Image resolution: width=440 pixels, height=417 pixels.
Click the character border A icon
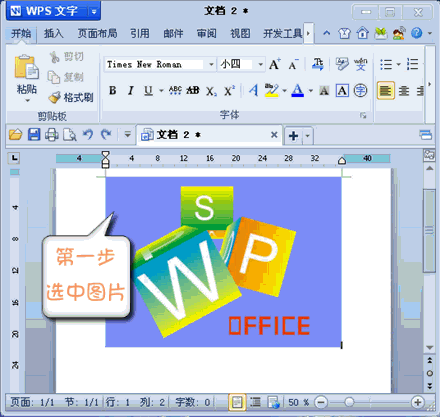coord(342,90)
